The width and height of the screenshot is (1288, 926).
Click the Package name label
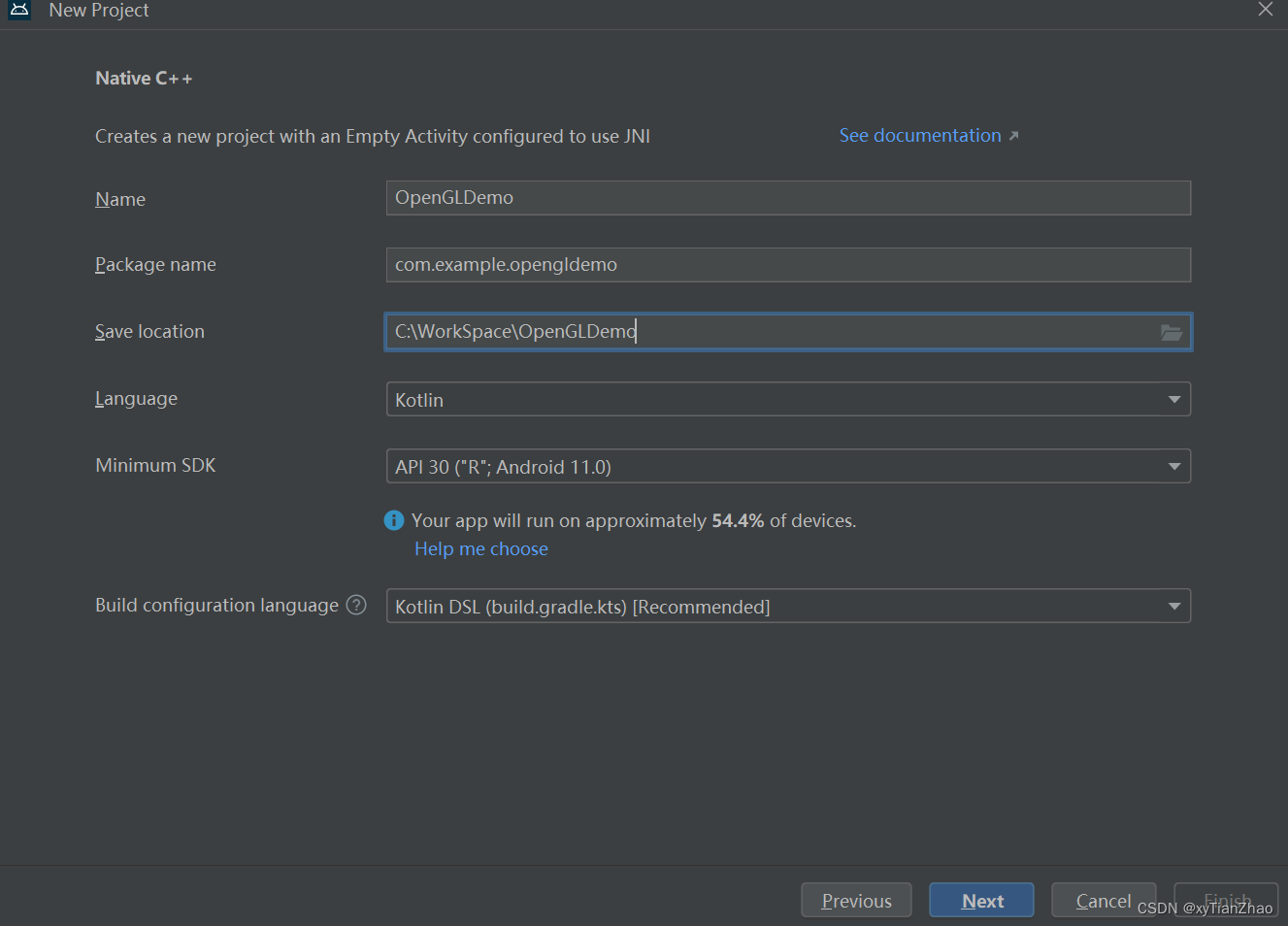click(155, 265)
